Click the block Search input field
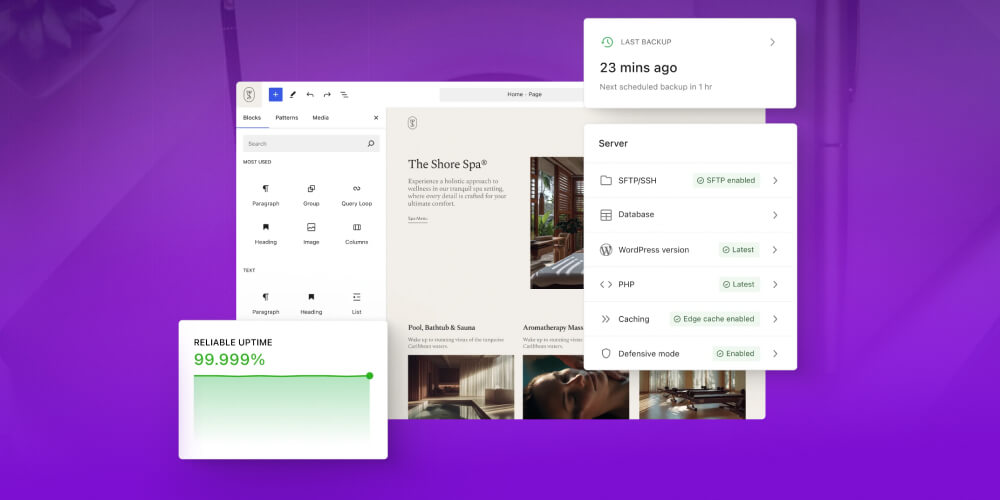The height and width of the screenshot is (500, 1000). pos(305,144)
